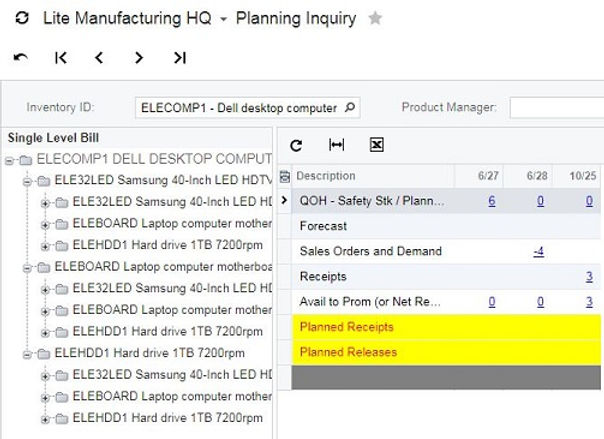Screen dimensions: 604x439
Task: Click the QOH - Safety Stk / Plann description cell
Action: [372, 201]
